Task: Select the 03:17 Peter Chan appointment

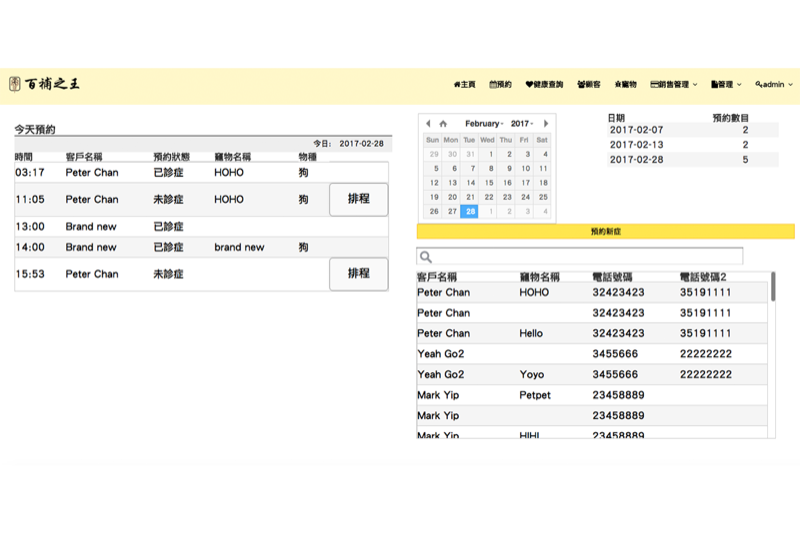Action: 201,172
